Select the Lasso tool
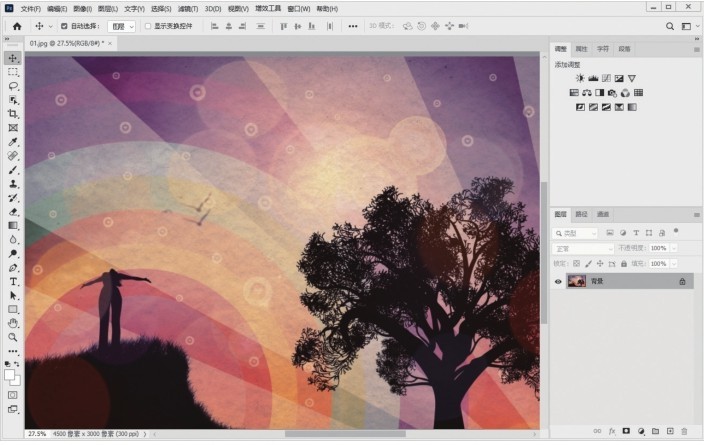The height and width of the screenshot is (445, 704). pos(13,86)
